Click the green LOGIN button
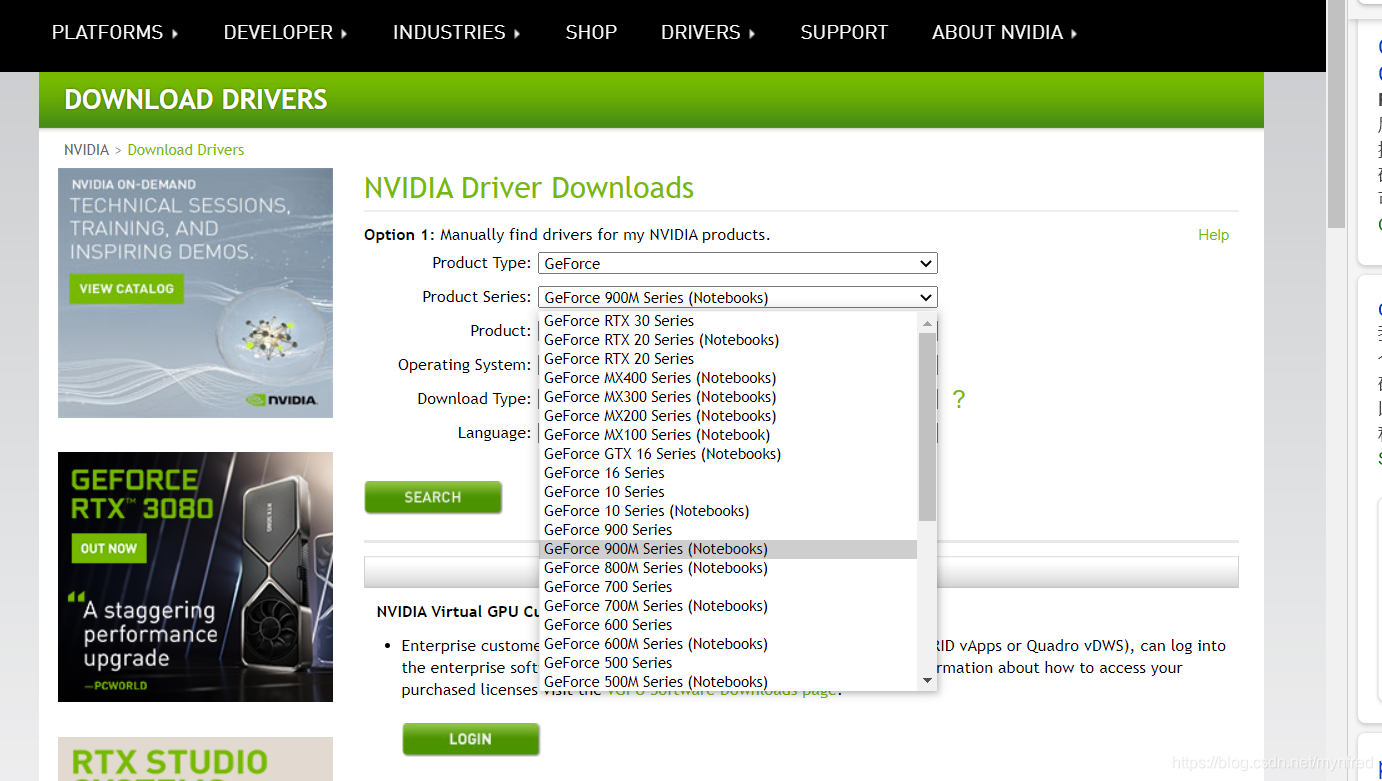The height and width of the screenshot is (781, 1382). click(471, 739)
